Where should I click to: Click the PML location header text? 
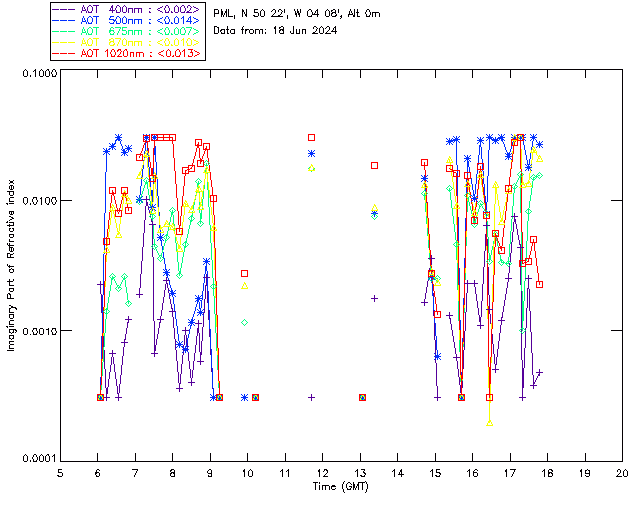click(x=297, y=14)
